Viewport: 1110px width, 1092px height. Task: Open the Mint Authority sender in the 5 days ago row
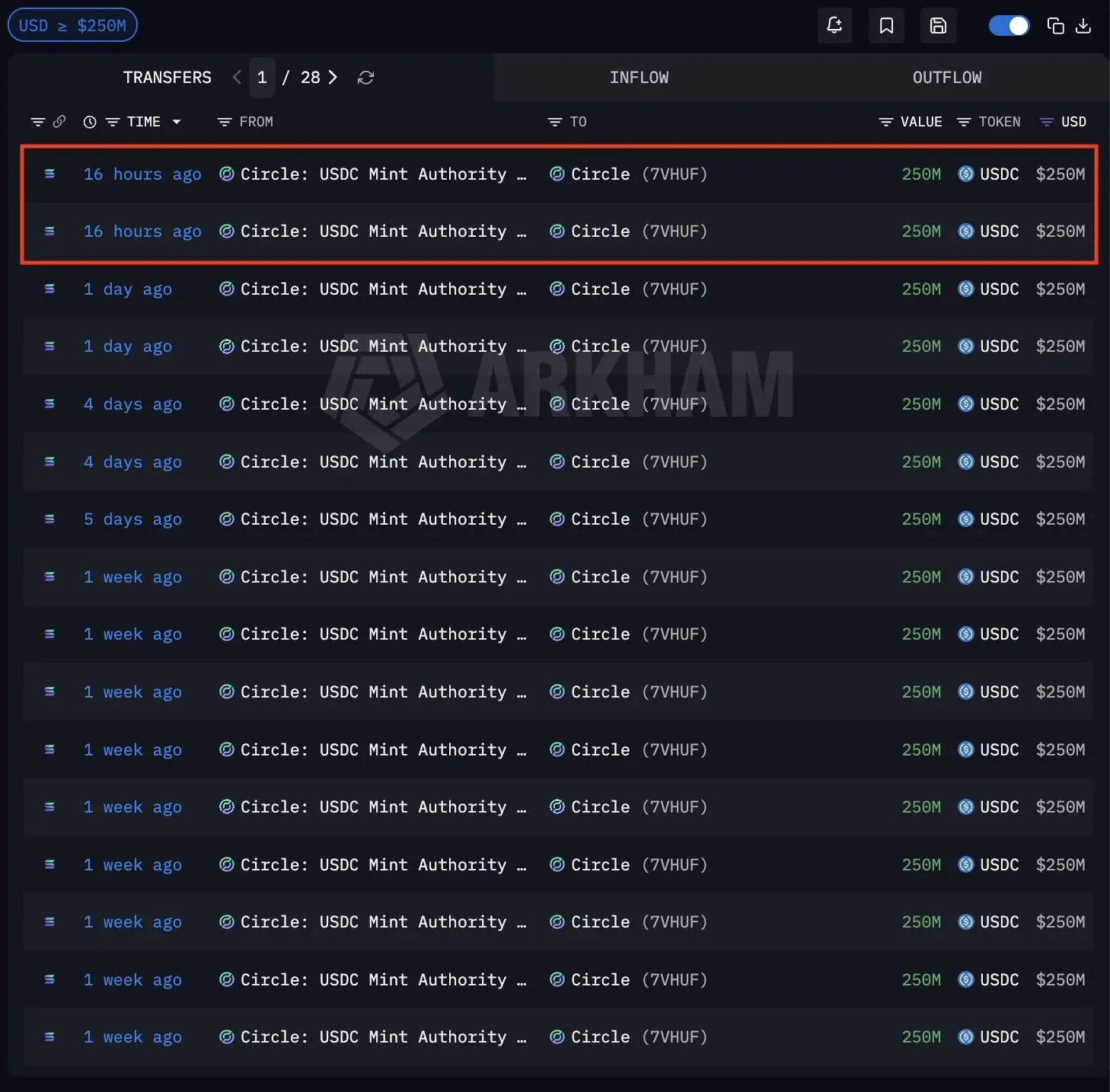pyautogui.click(x=374, y=519)
